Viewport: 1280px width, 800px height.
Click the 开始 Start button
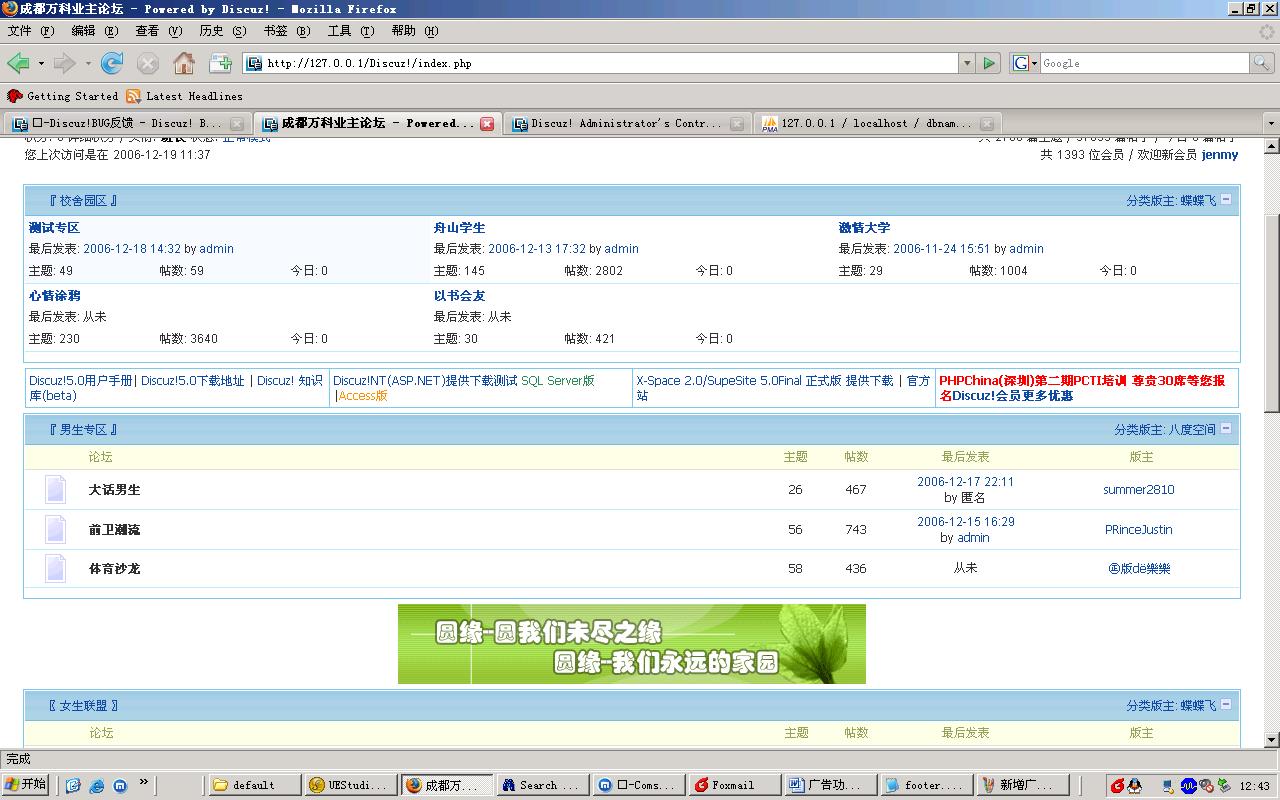26,785
